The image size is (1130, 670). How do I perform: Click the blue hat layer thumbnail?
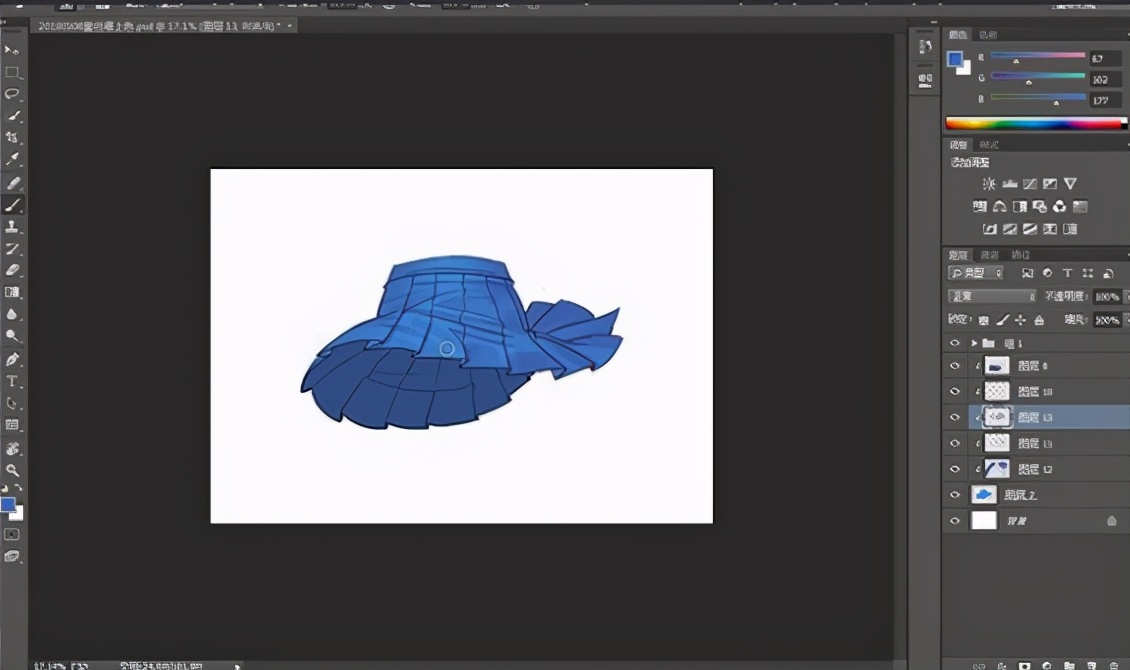click(x=984, y=495)
